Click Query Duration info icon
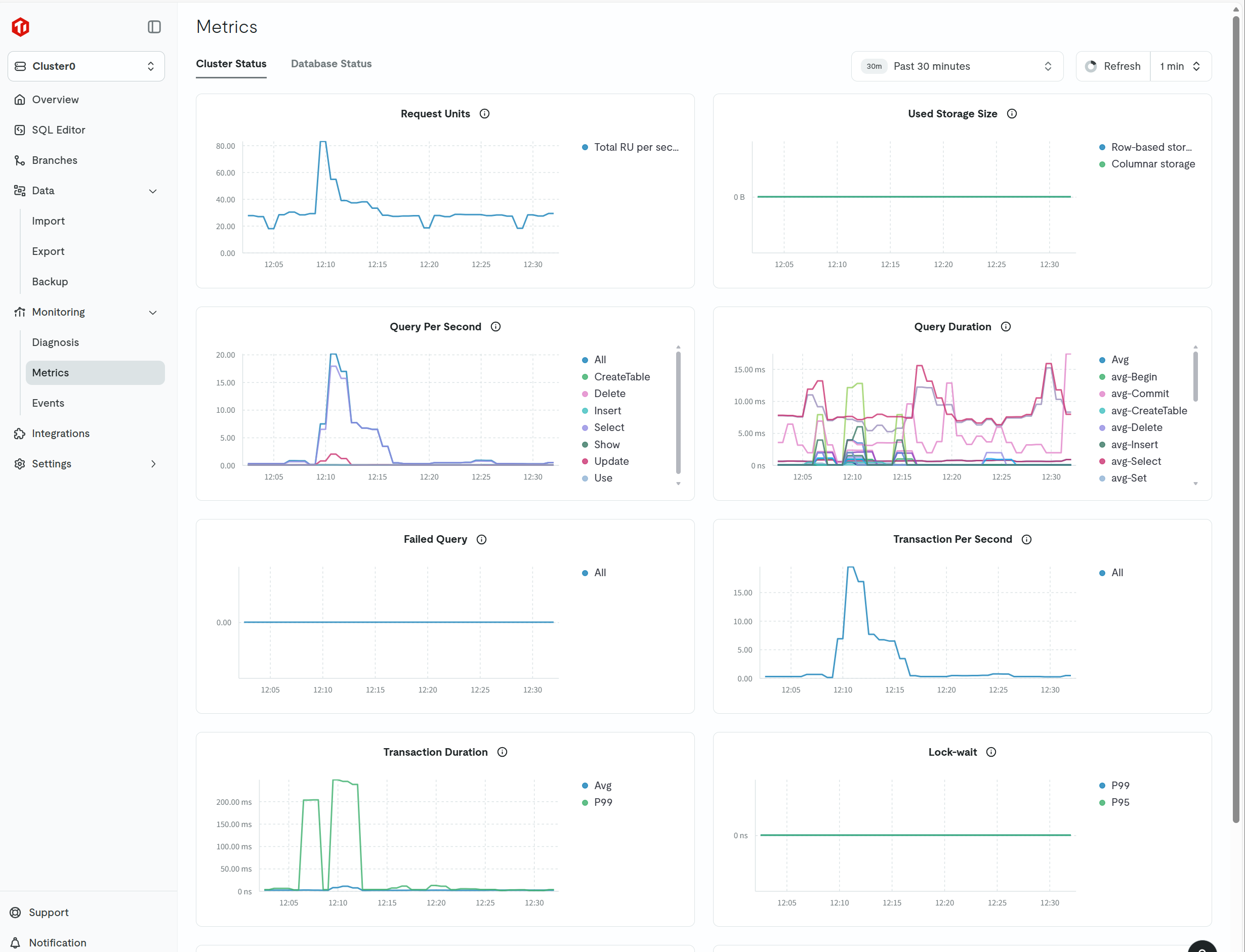1245x952 pixels. tap(1005, 327)
